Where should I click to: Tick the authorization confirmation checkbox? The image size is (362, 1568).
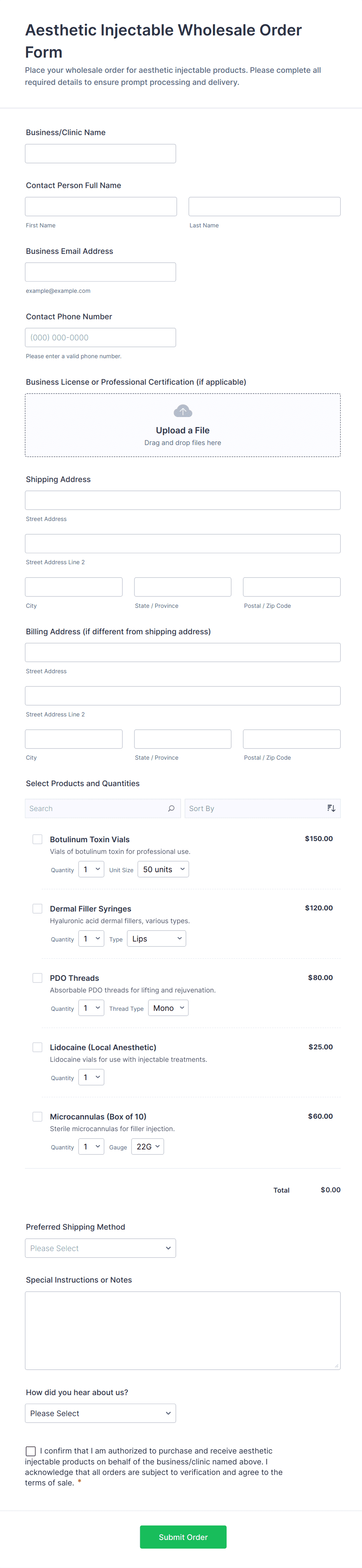(x=31, y=1451)
